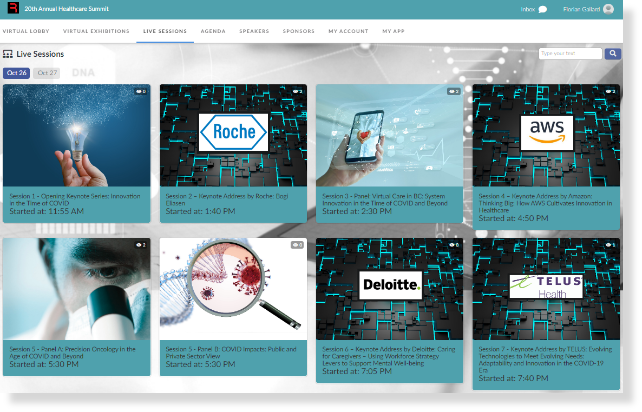Open Session 2 Keynote Address by Roche title
This screenshot has height=412, width=642.
coord(227,199)
